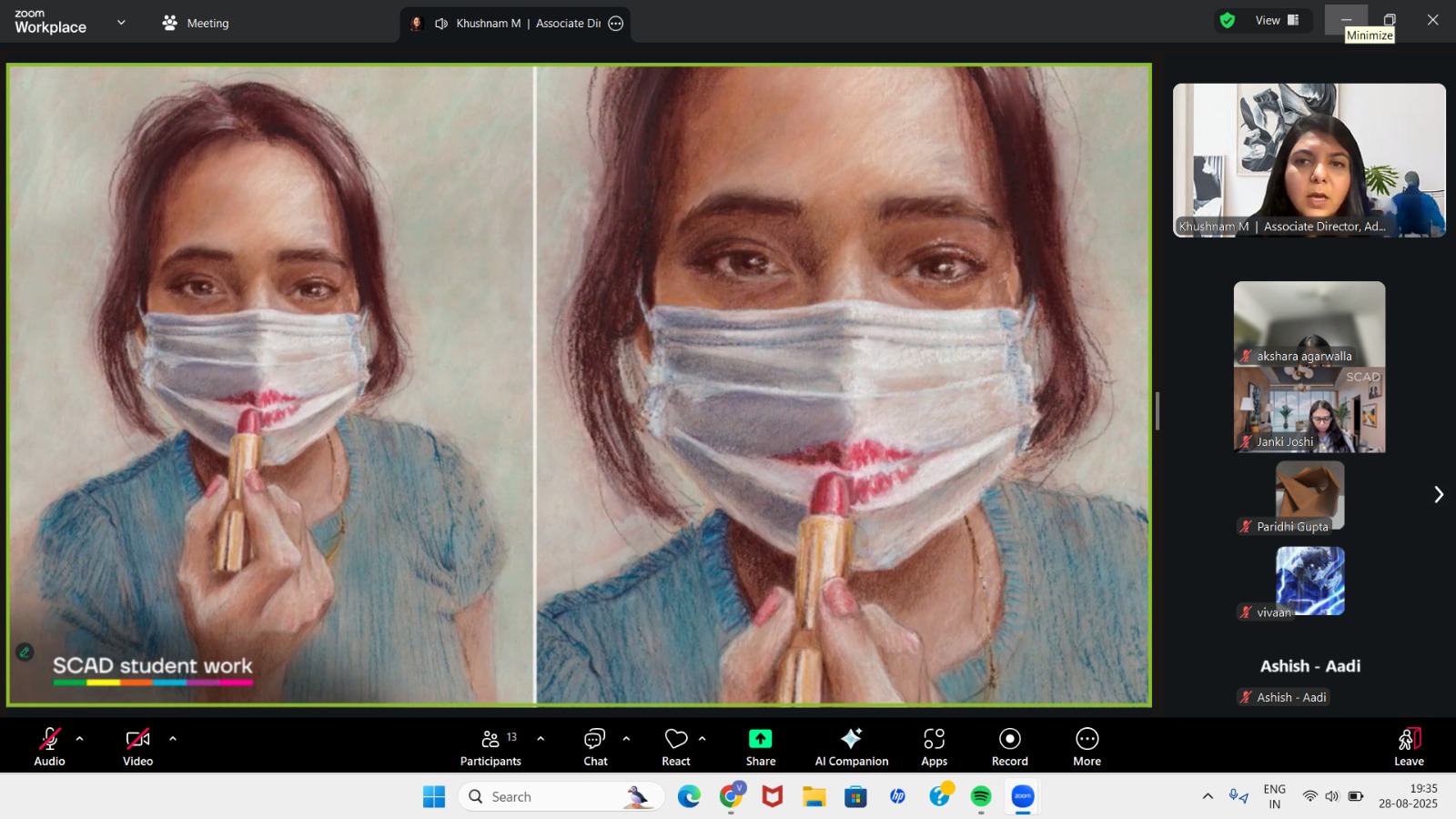The width and height of the screenshot is (1456, 819).
Task: Start recording with Record button
Action: [1009, 739]
